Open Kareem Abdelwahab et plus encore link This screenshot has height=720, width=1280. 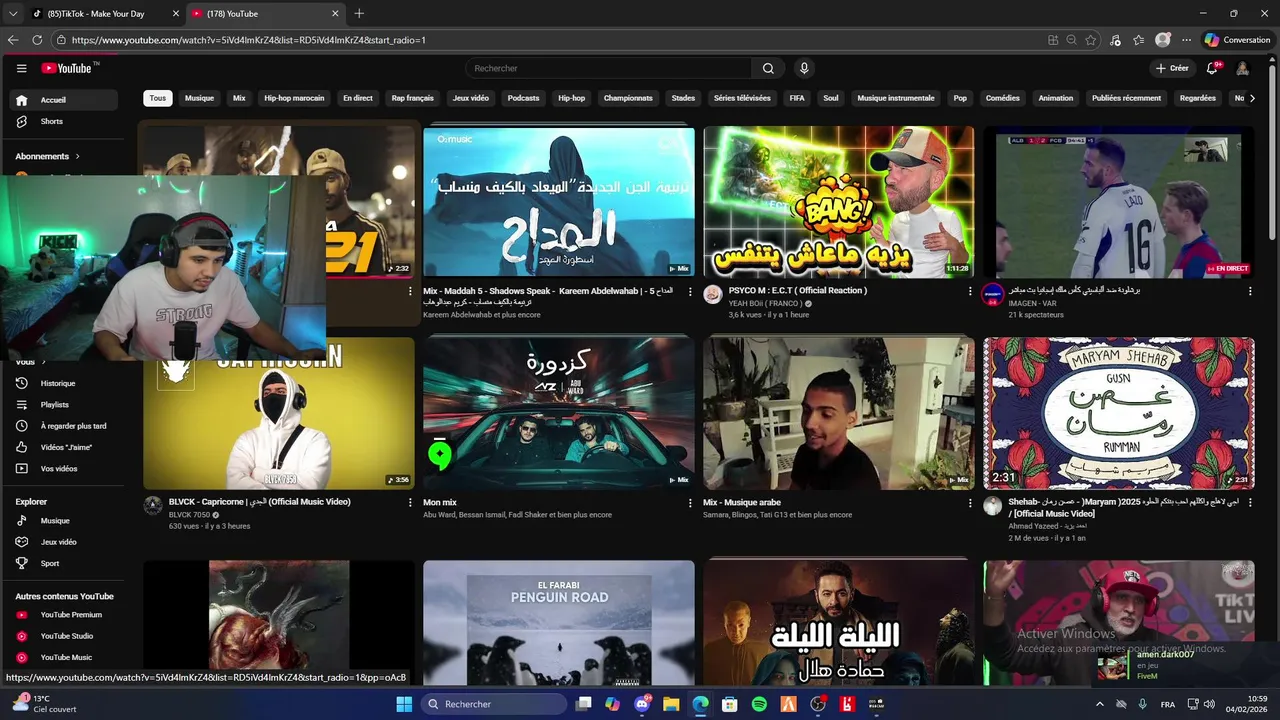tap(481, 314)
